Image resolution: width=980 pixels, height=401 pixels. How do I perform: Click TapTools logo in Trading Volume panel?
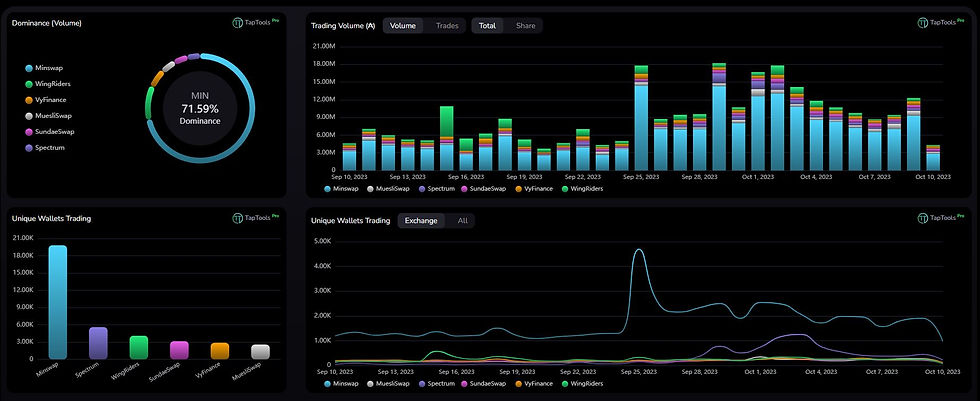941,22
